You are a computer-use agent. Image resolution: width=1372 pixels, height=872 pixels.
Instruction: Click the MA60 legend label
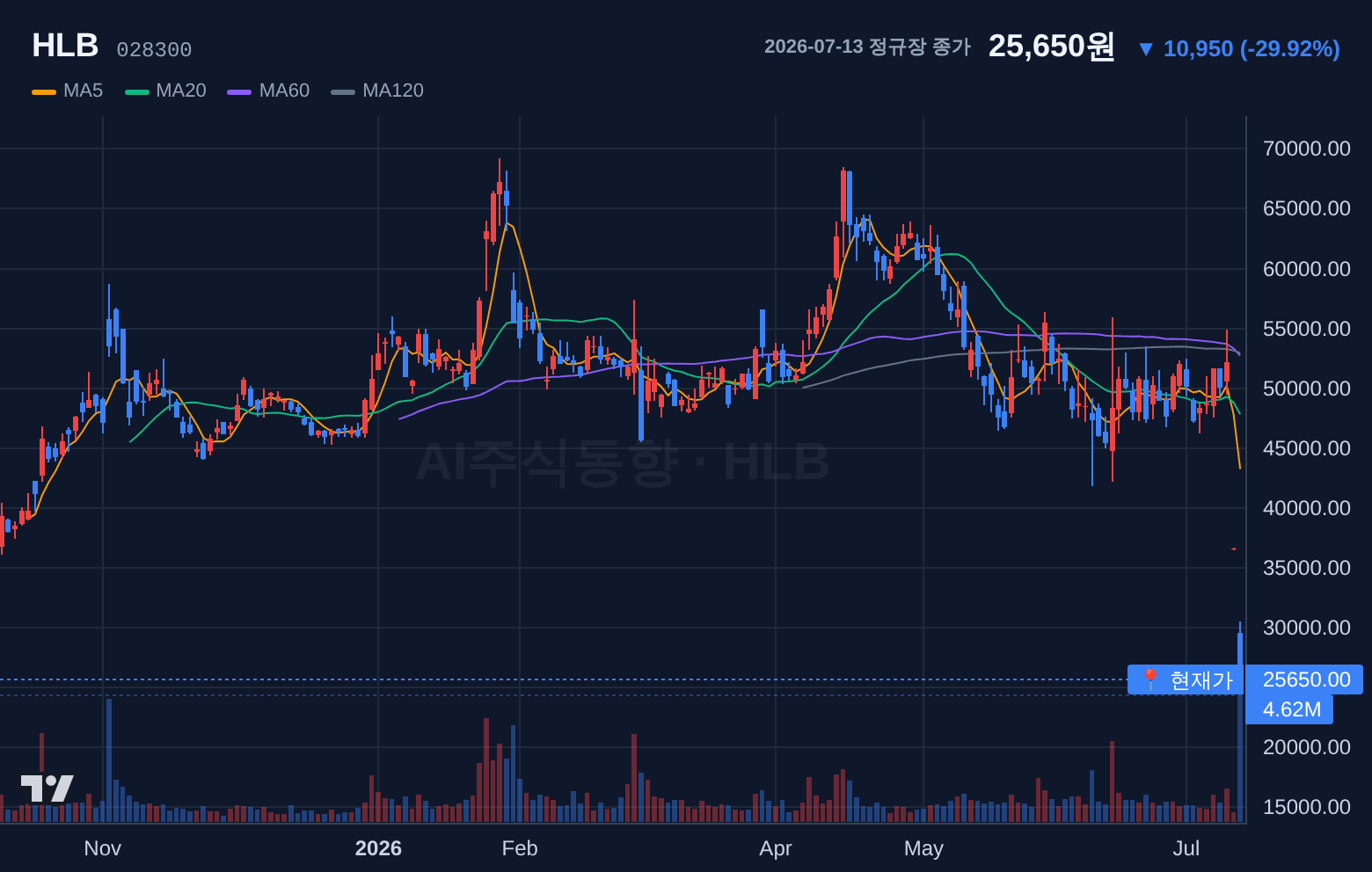point(284,91)
